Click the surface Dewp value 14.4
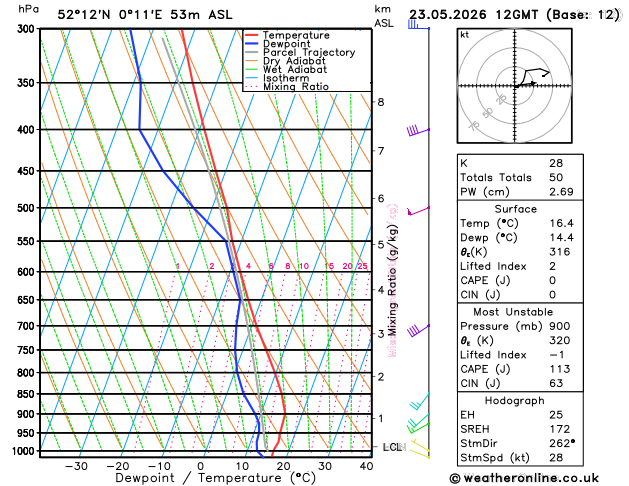Screen dimensions: 629x486 pos(561,237)
